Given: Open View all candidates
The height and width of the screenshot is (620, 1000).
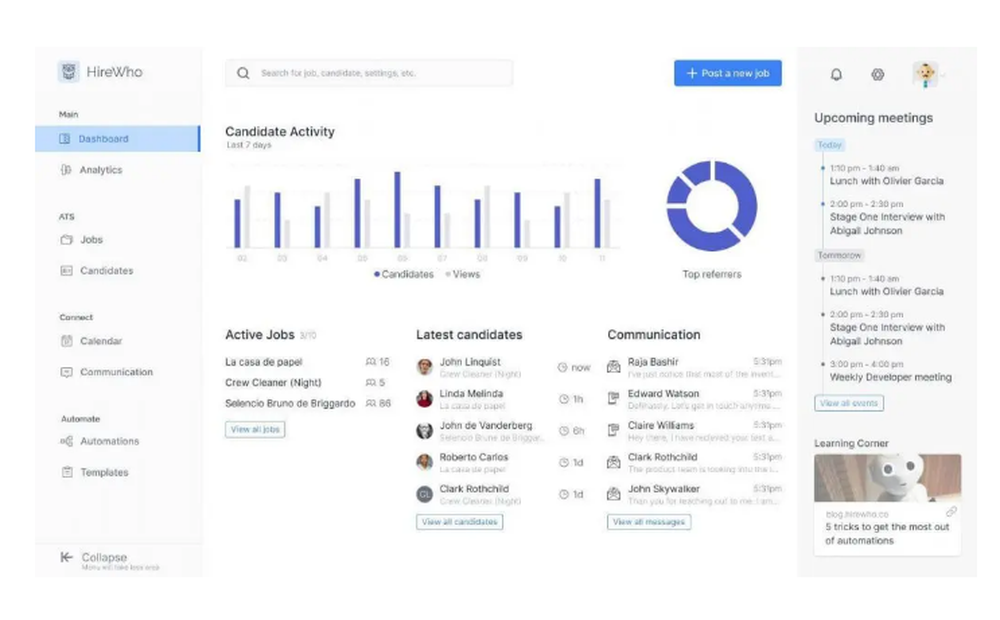Looking at the screenshot, I should (459, 521).
